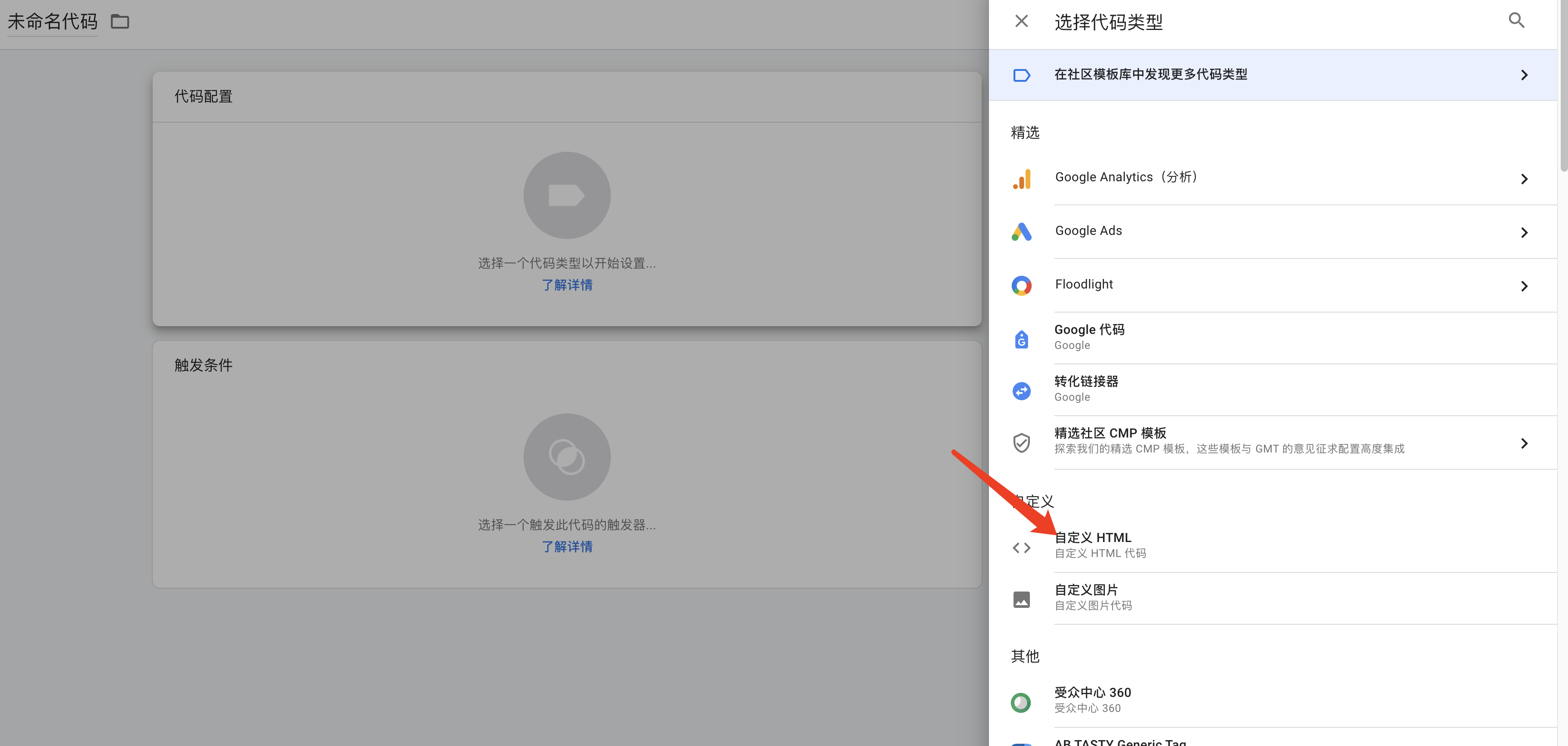This screenshot has width=1568, height=746.
Task: Click the folder icon beside tag name
Action: click(120, 22)
